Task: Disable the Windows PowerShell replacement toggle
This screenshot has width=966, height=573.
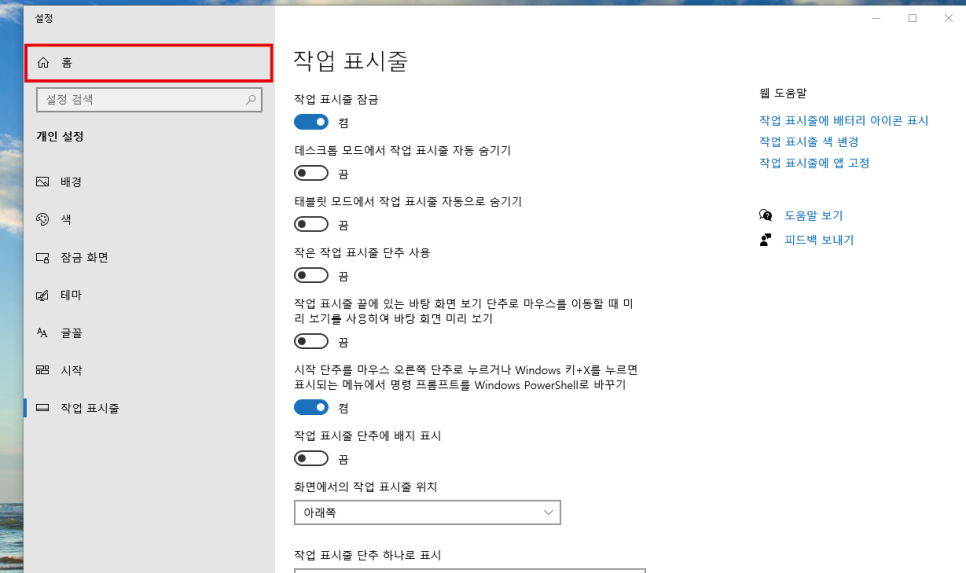Action: [x=311, y=407]
